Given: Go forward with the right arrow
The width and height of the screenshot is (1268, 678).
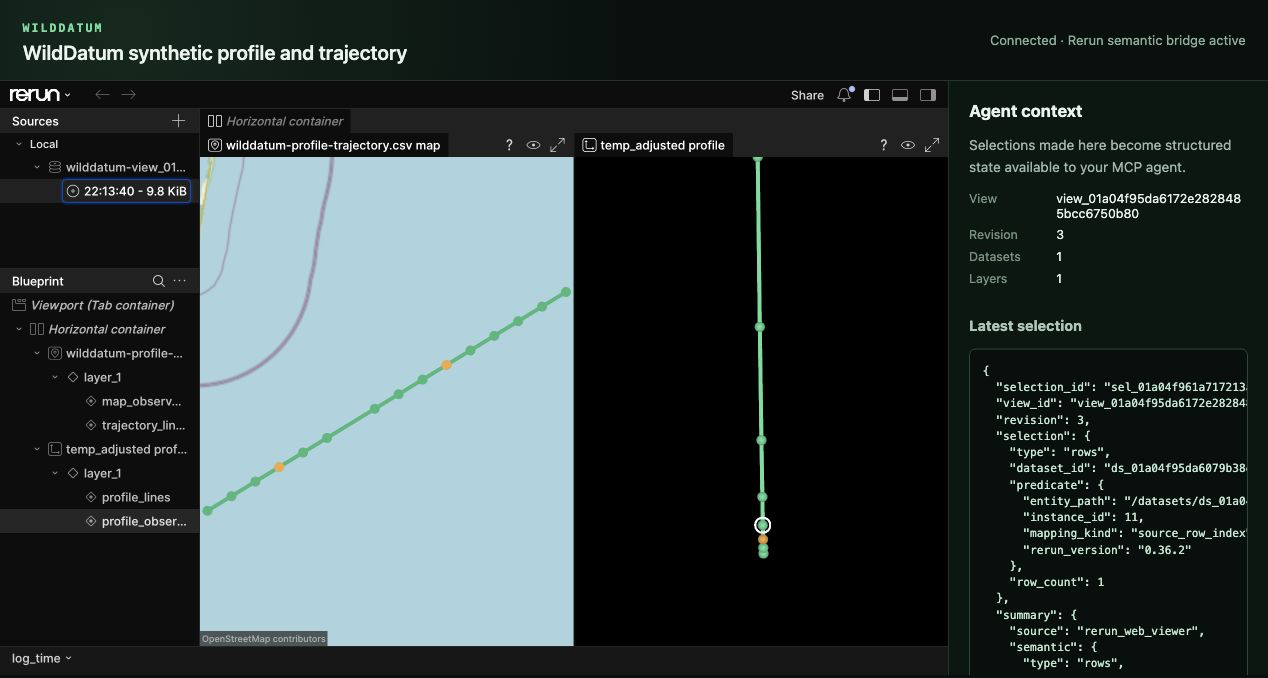Looking at the screenshot, I should pyautogui.click(x=128, y=95).
